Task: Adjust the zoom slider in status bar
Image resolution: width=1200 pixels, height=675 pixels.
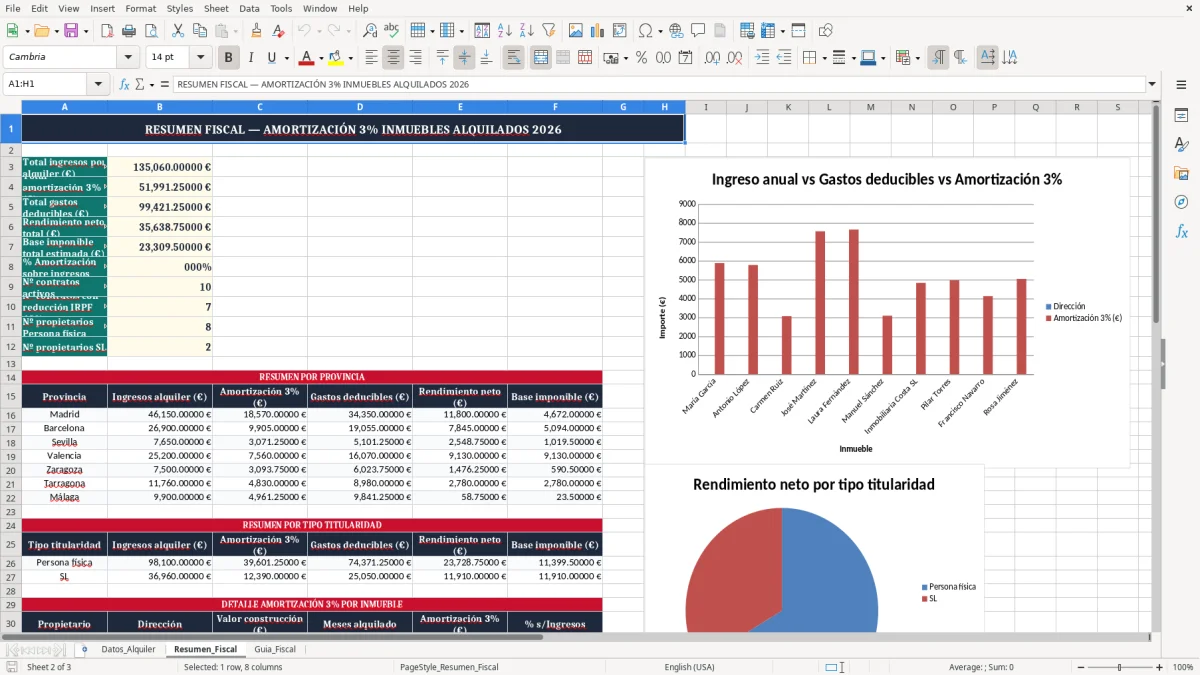Action: click(x=1119, y=667)
